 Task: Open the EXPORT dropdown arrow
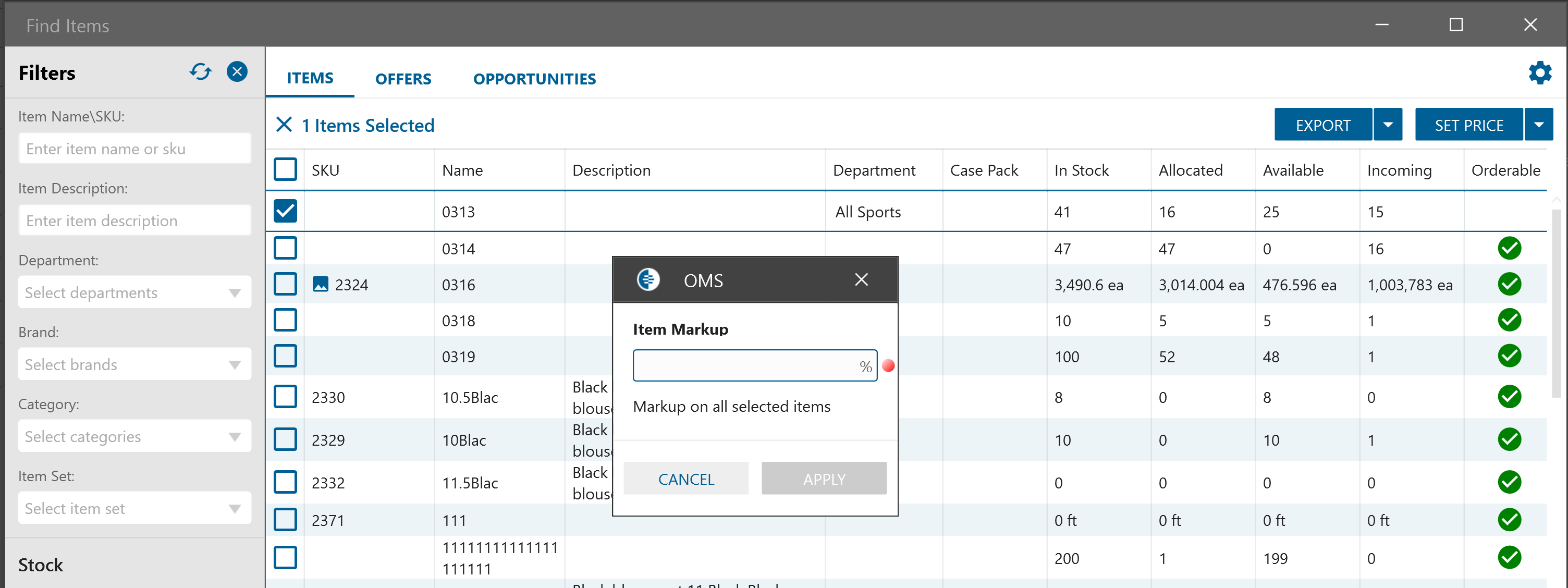(1388, 125)
